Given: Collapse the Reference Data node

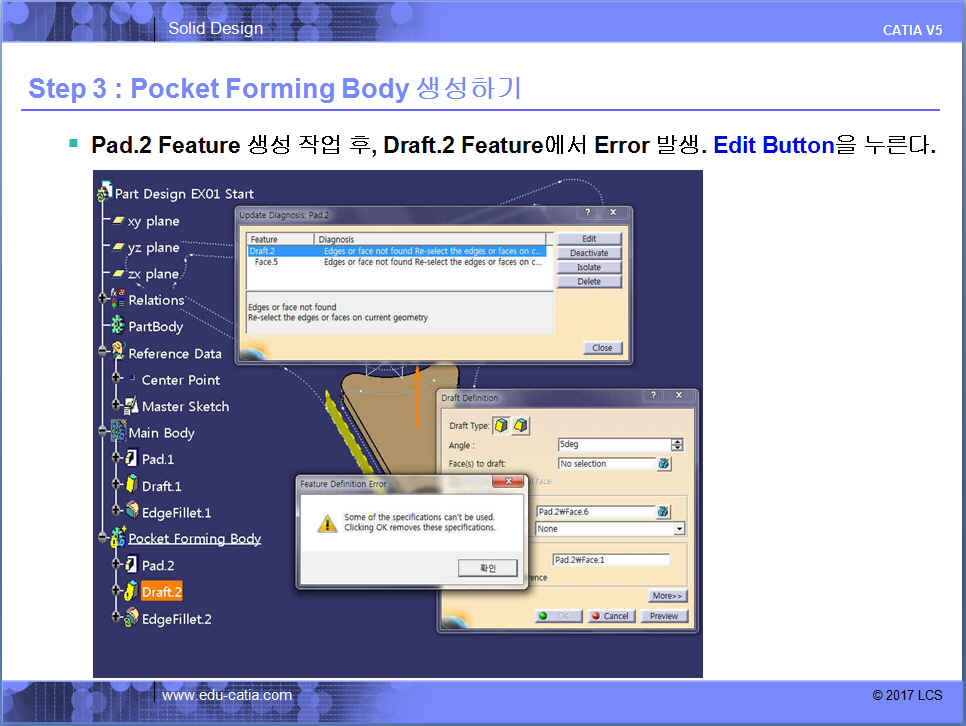Looking at the screenshot, I should 103,352.
